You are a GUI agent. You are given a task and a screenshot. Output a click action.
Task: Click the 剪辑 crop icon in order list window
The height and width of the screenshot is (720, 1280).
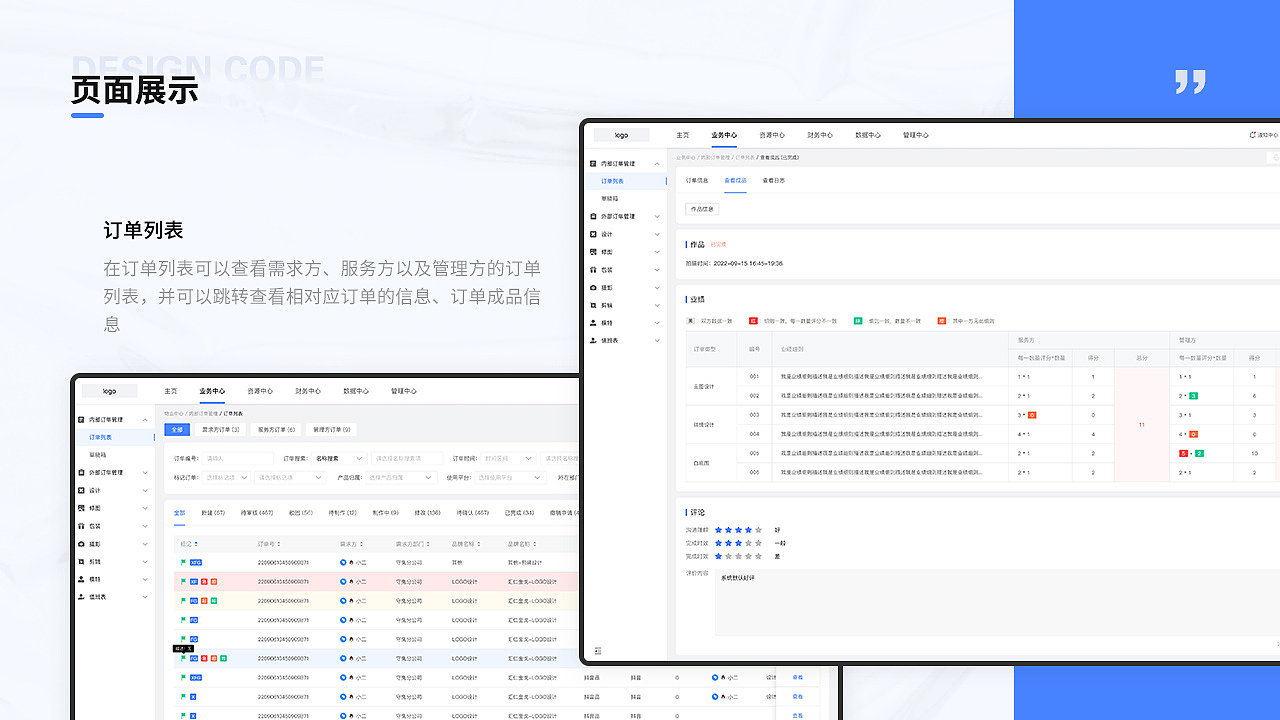(x=81, y=562)
